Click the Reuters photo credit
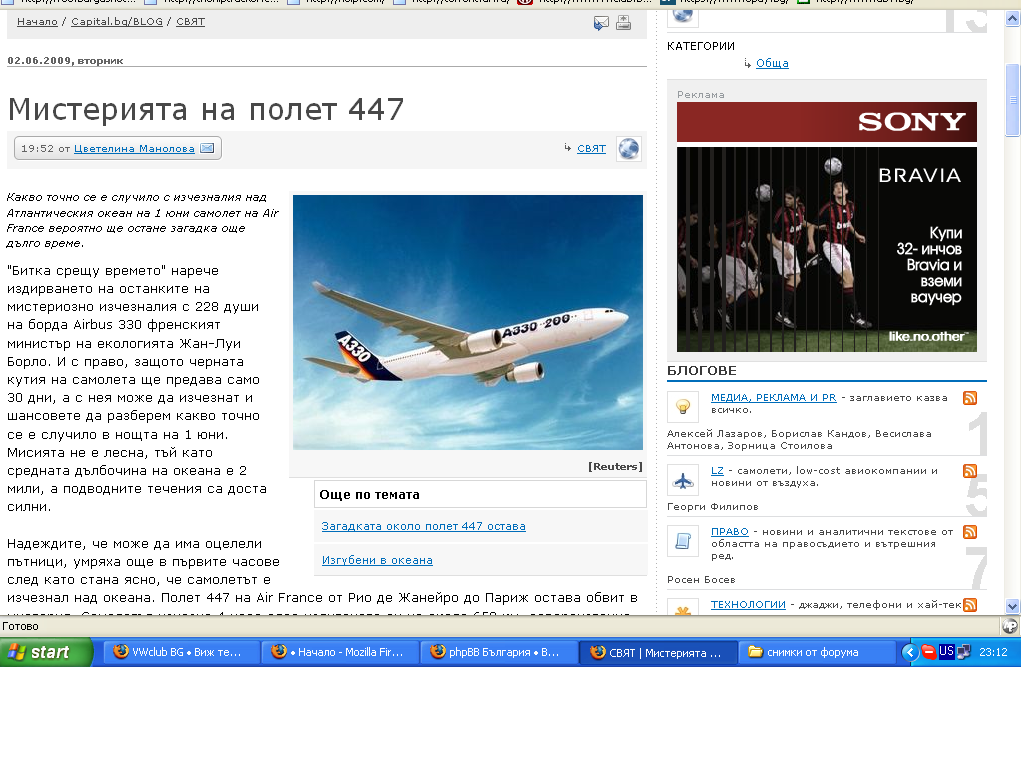Viewport: 1024px width, 768px height. pos(615,466)
